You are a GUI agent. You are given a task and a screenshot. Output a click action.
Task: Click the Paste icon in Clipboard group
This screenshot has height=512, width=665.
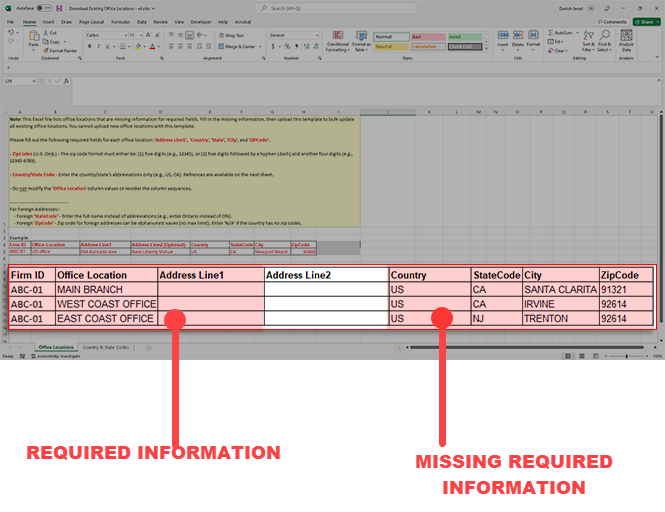[x=34, y=39]
